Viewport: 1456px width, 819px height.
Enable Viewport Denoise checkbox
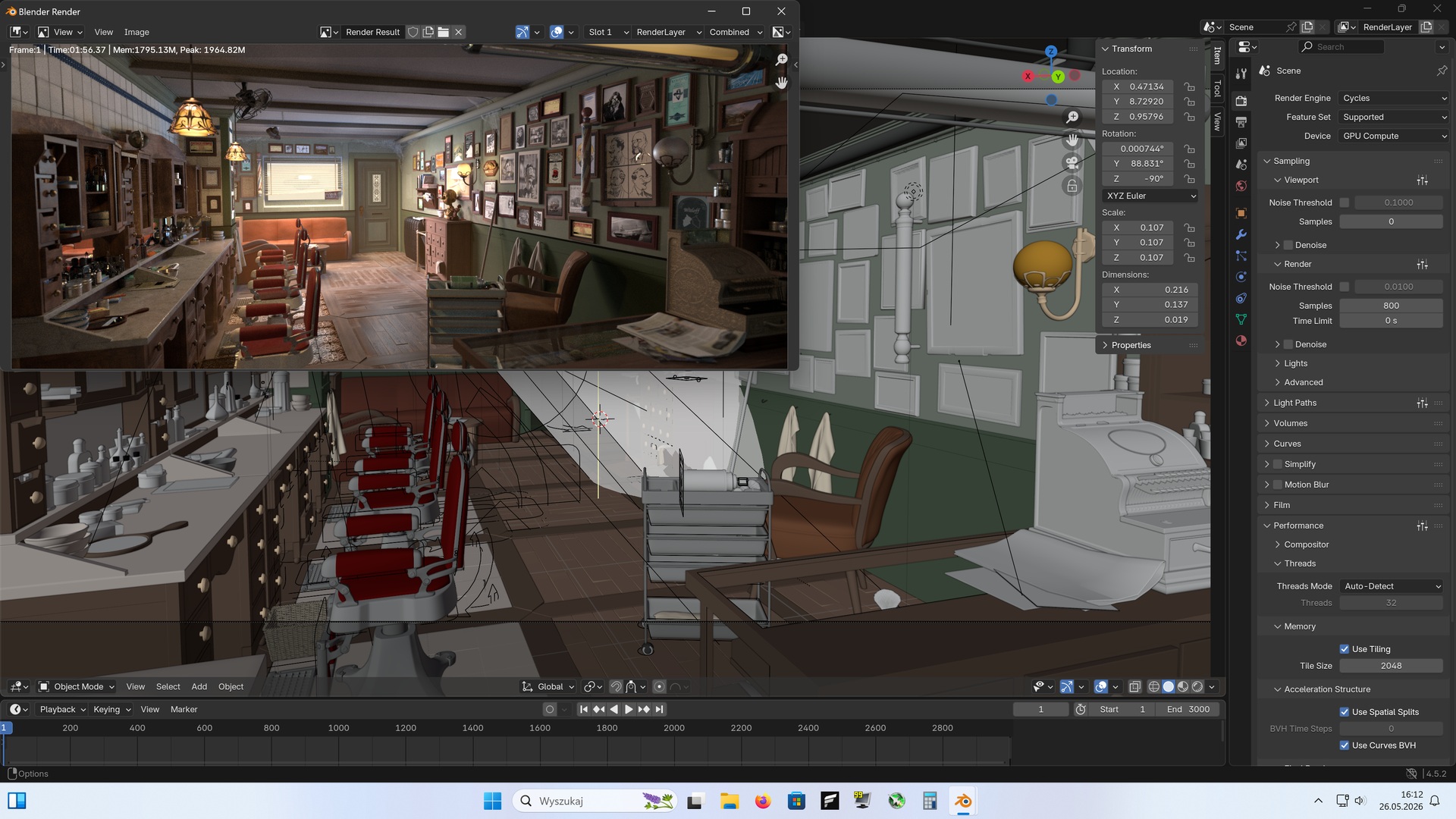(x=1288, y=245)
